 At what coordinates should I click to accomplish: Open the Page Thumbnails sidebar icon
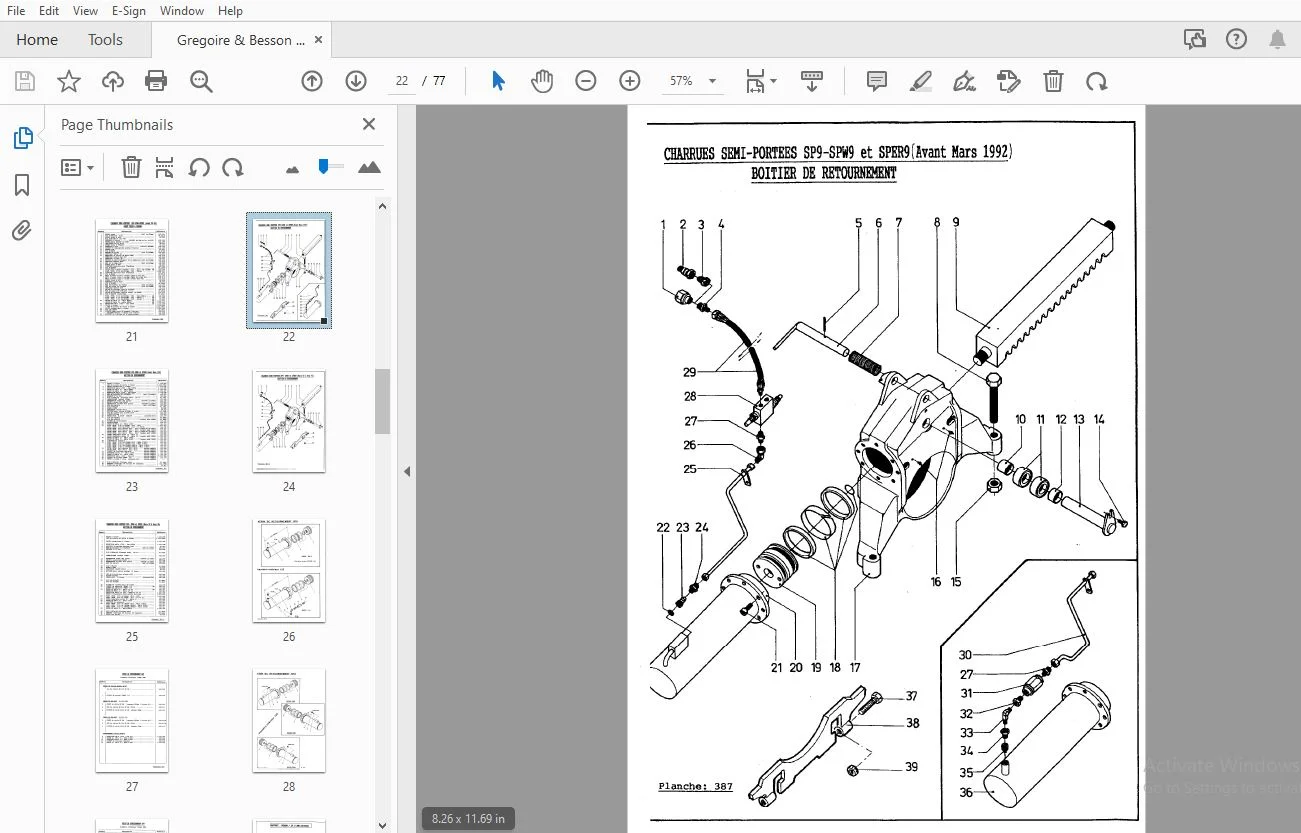coord(22,139)
